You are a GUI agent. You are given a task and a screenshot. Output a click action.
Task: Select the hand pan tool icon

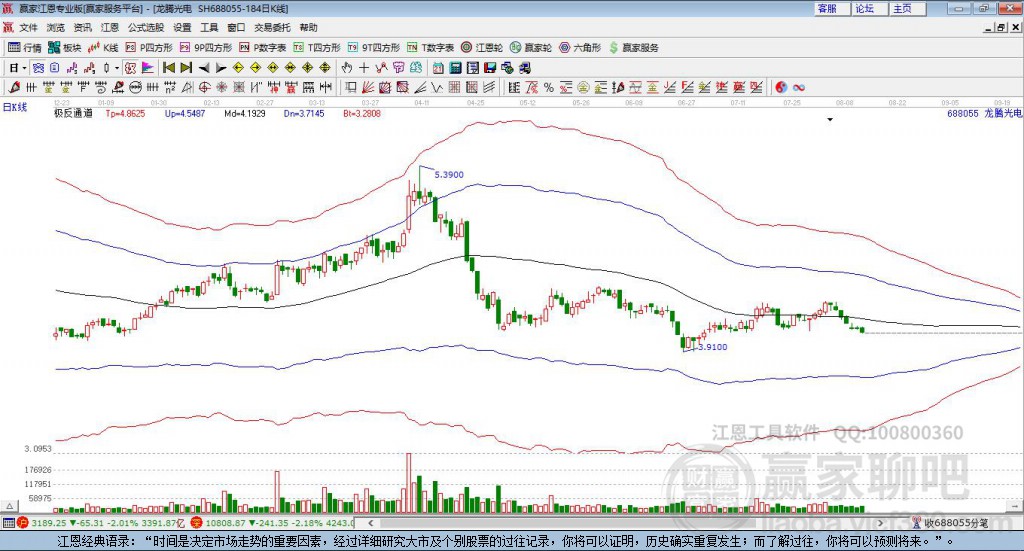pyautogui.click(x=347, y=67)
